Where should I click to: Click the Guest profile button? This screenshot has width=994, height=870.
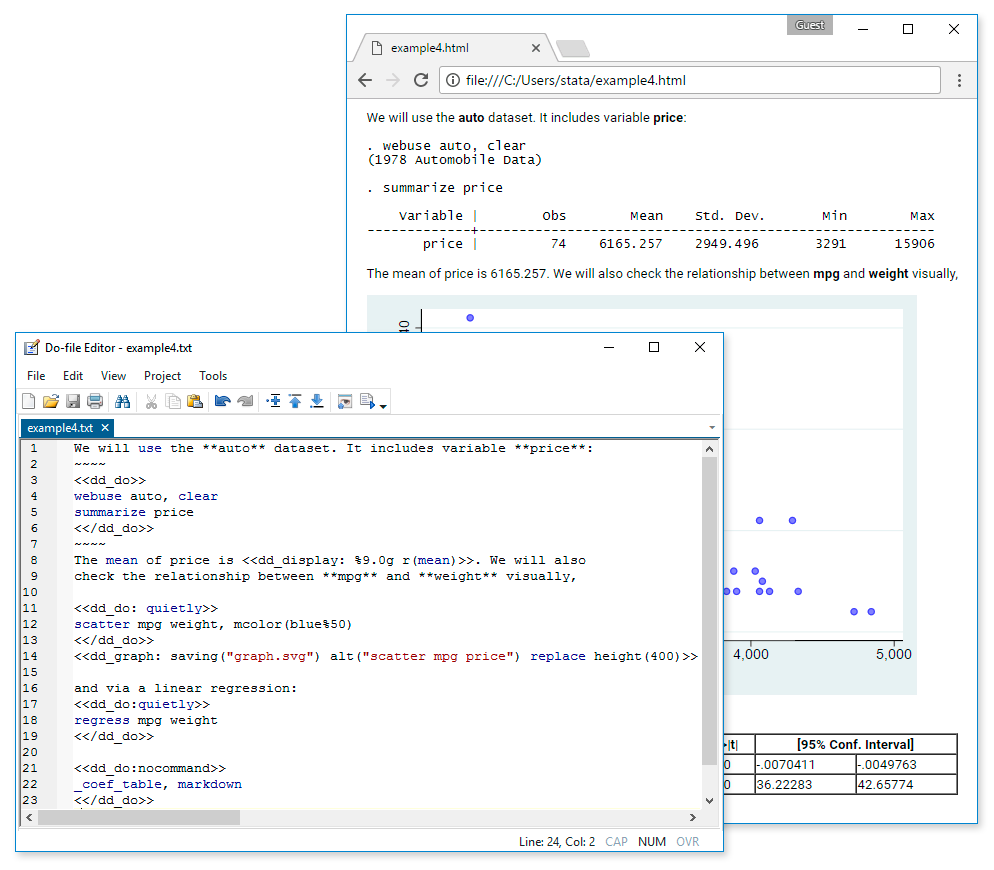[x=810, y=25]
